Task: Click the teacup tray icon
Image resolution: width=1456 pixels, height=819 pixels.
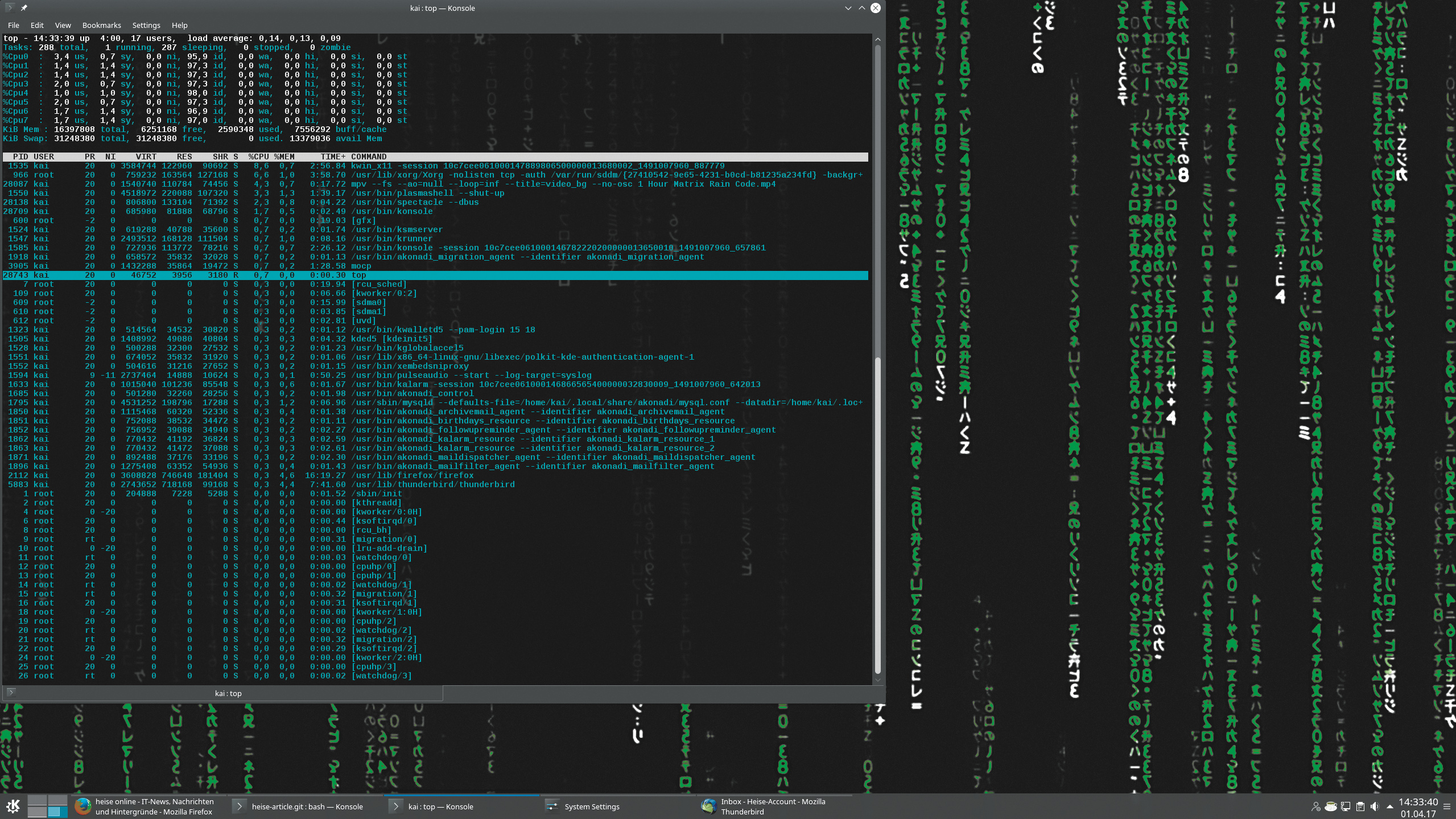Action: [1330, 806]
